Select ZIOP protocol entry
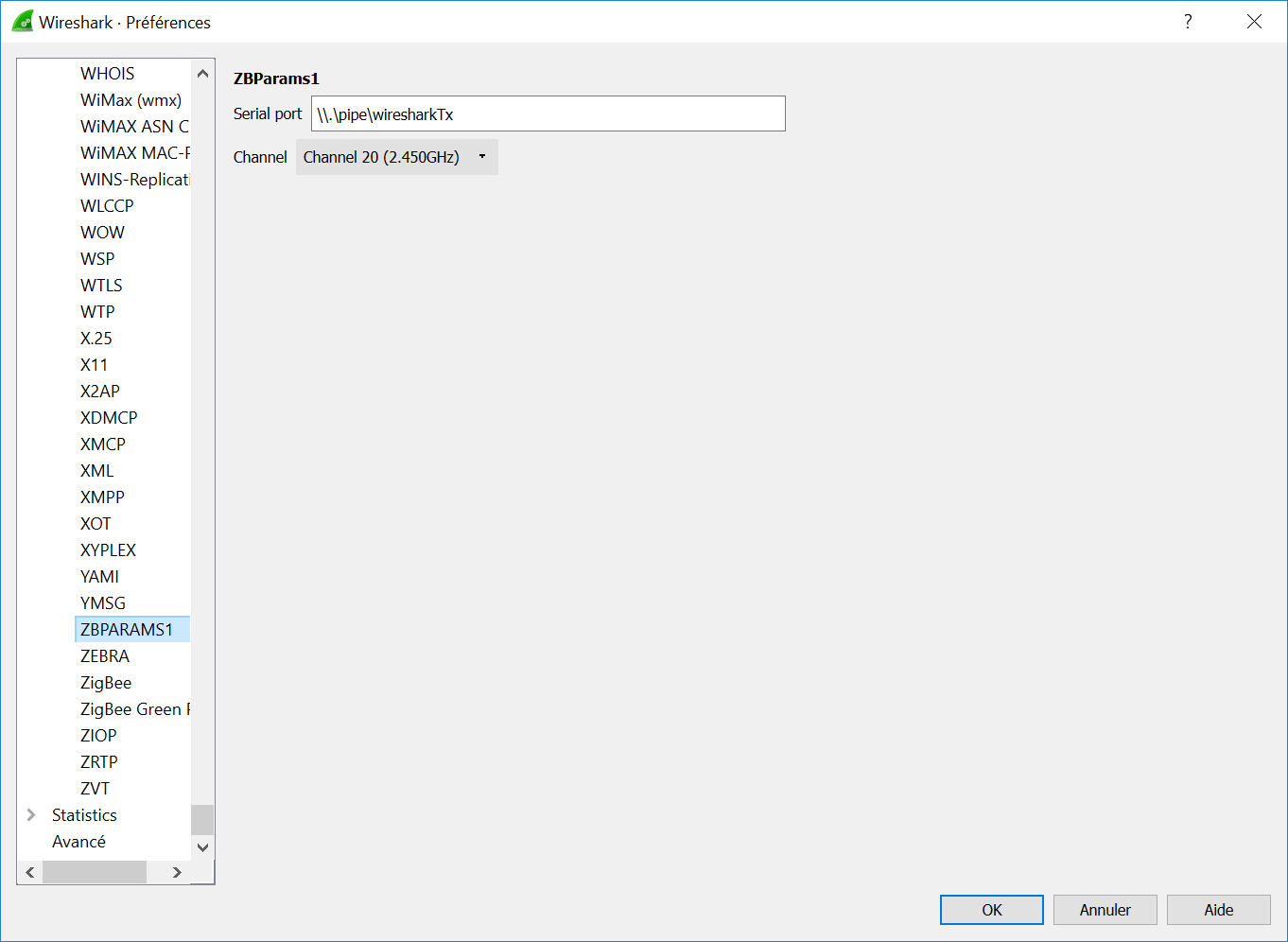The width and height of the screenshot is (1288, 942). click(98, 736)
